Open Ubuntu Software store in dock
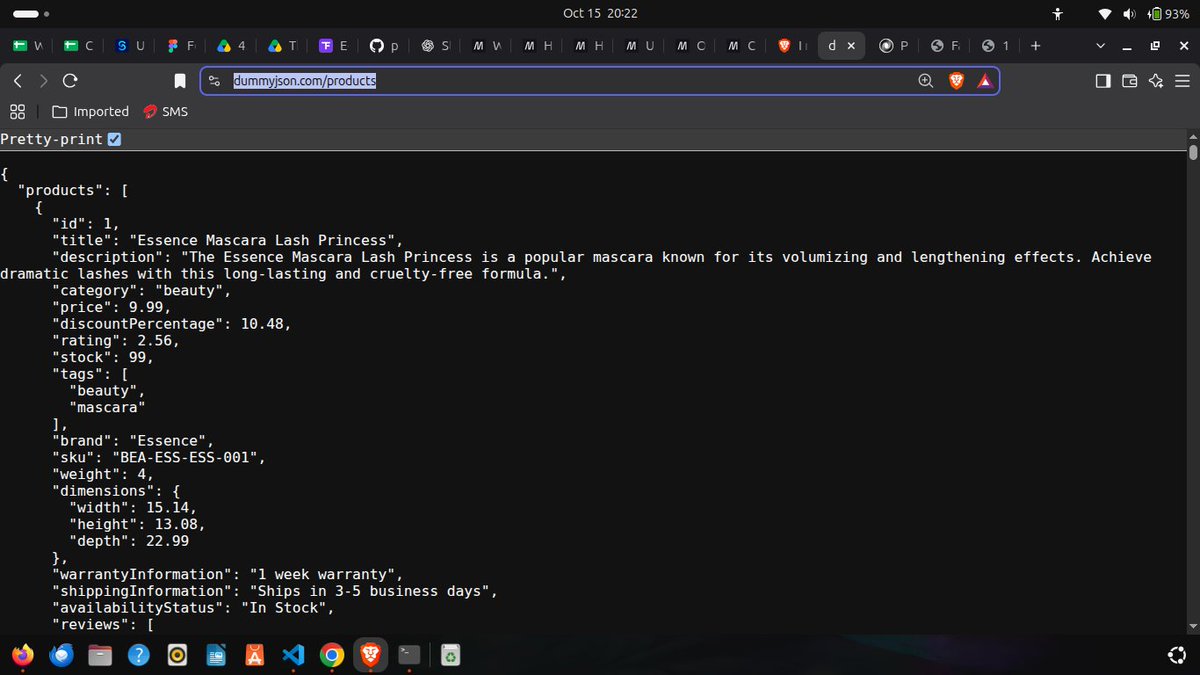 point(254,655)
